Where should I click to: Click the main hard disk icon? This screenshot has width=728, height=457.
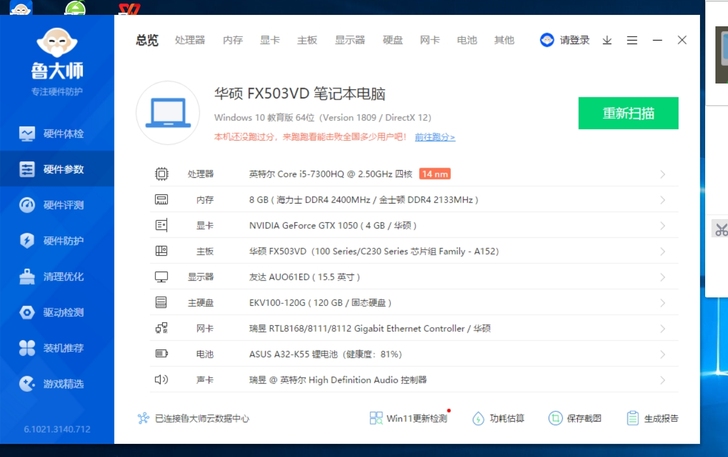click(161, 303)
